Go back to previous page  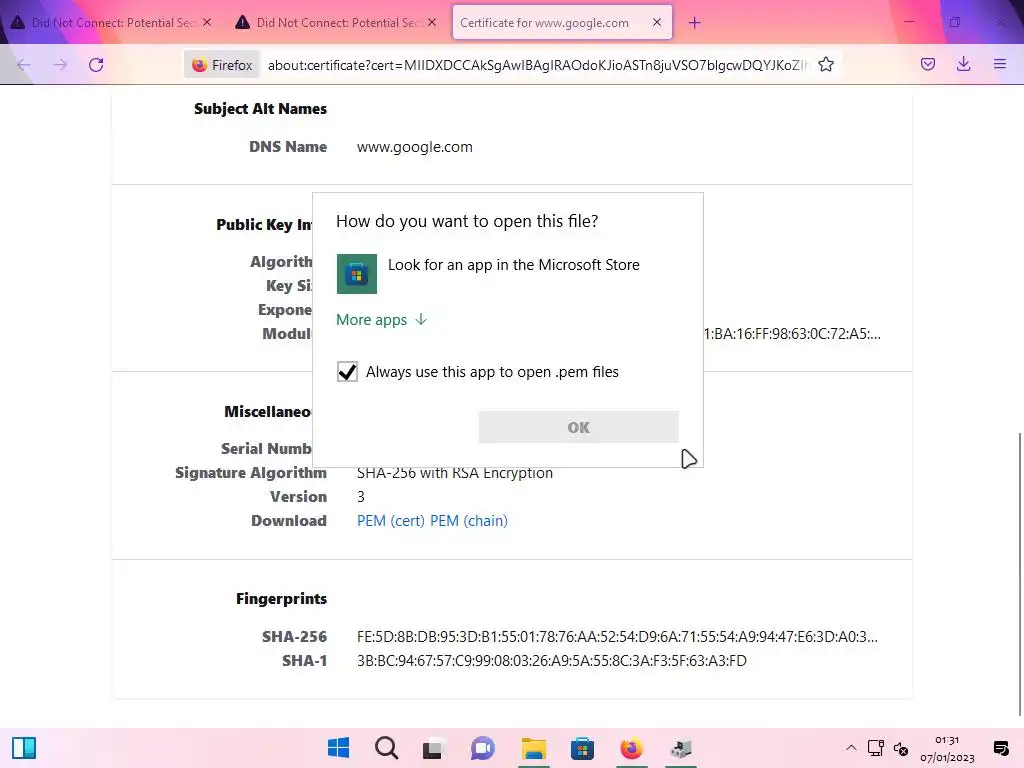click(24, 65)
